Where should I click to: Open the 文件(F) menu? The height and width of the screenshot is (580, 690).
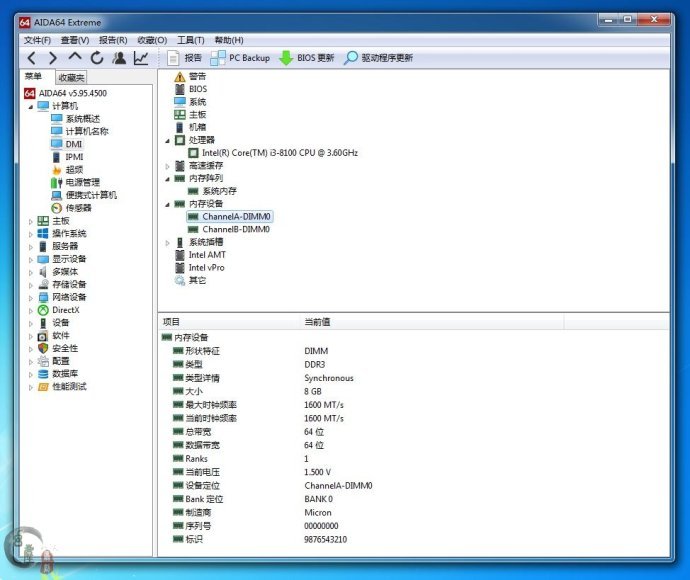(37, 40)
